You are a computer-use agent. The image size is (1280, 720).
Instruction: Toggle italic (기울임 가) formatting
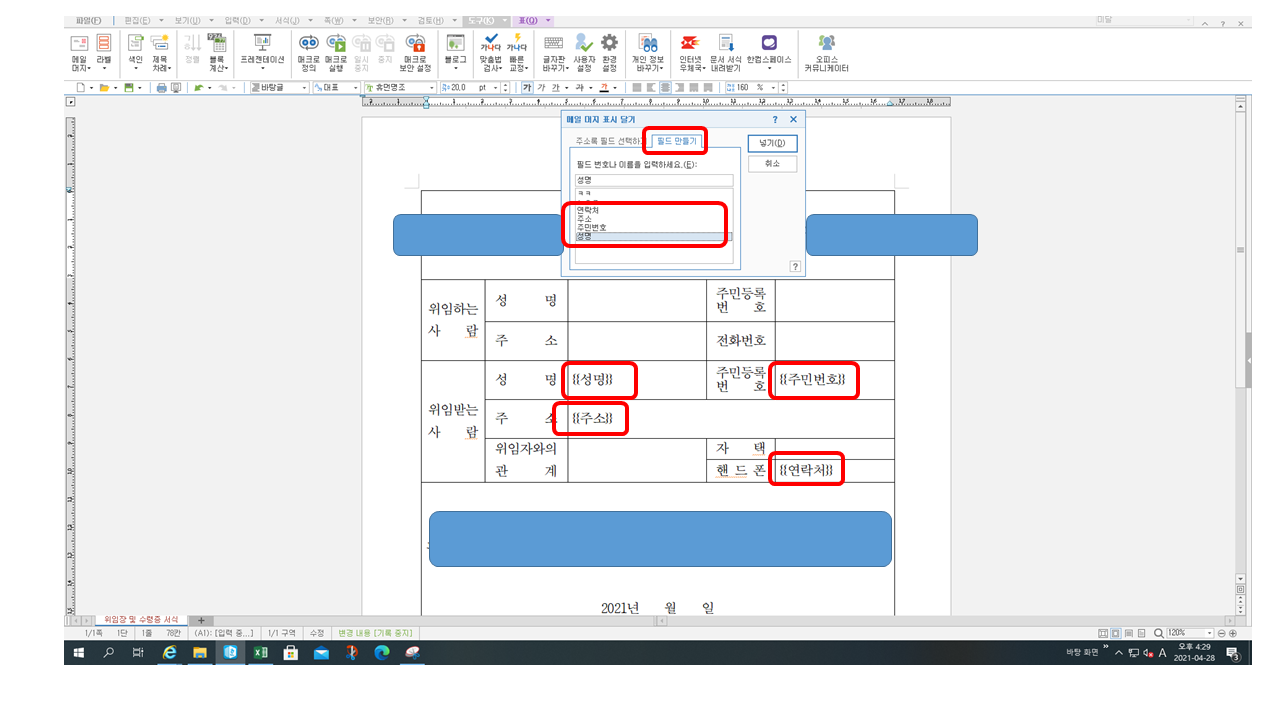[541, 88]
